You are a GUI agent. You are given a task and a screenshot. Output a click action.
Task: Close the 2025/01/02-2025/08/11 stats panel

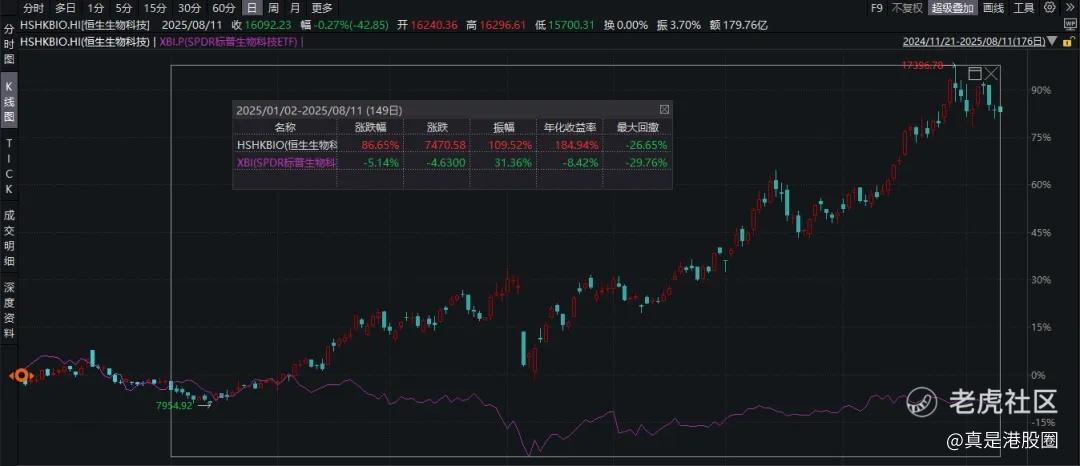point(664,109)
